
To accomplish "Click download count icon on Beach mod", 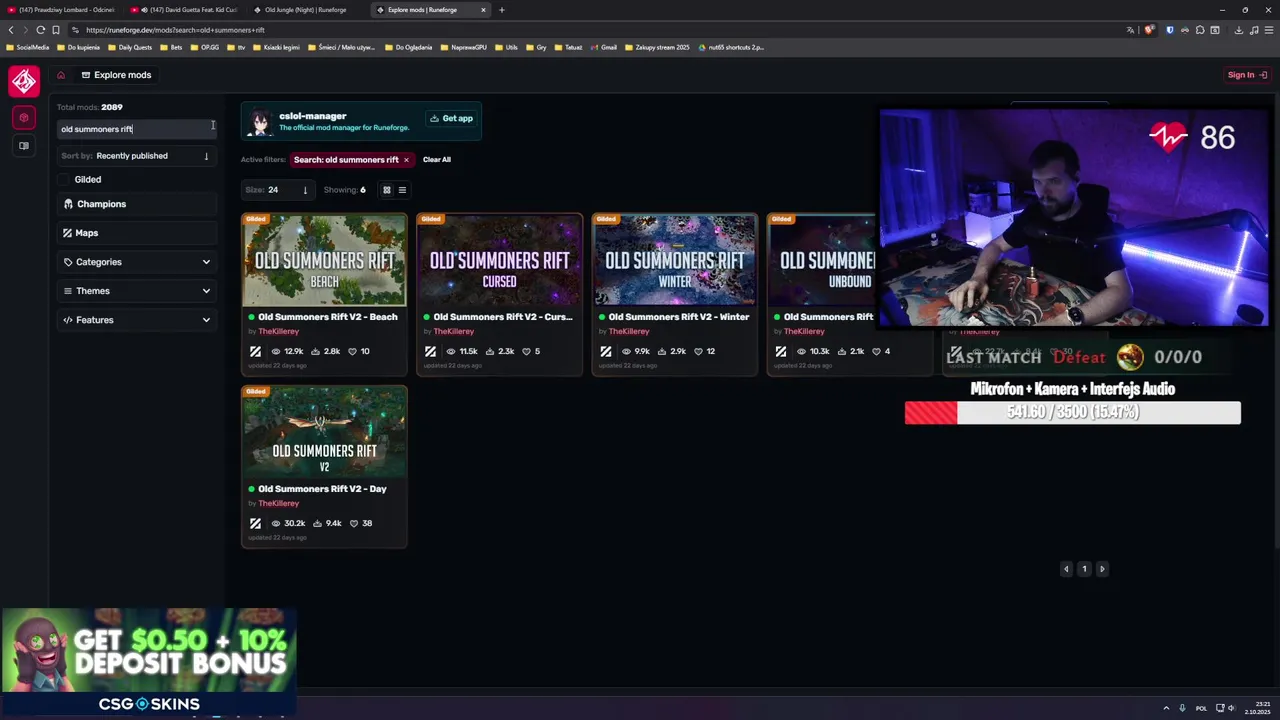I will (x=316, y=352).
